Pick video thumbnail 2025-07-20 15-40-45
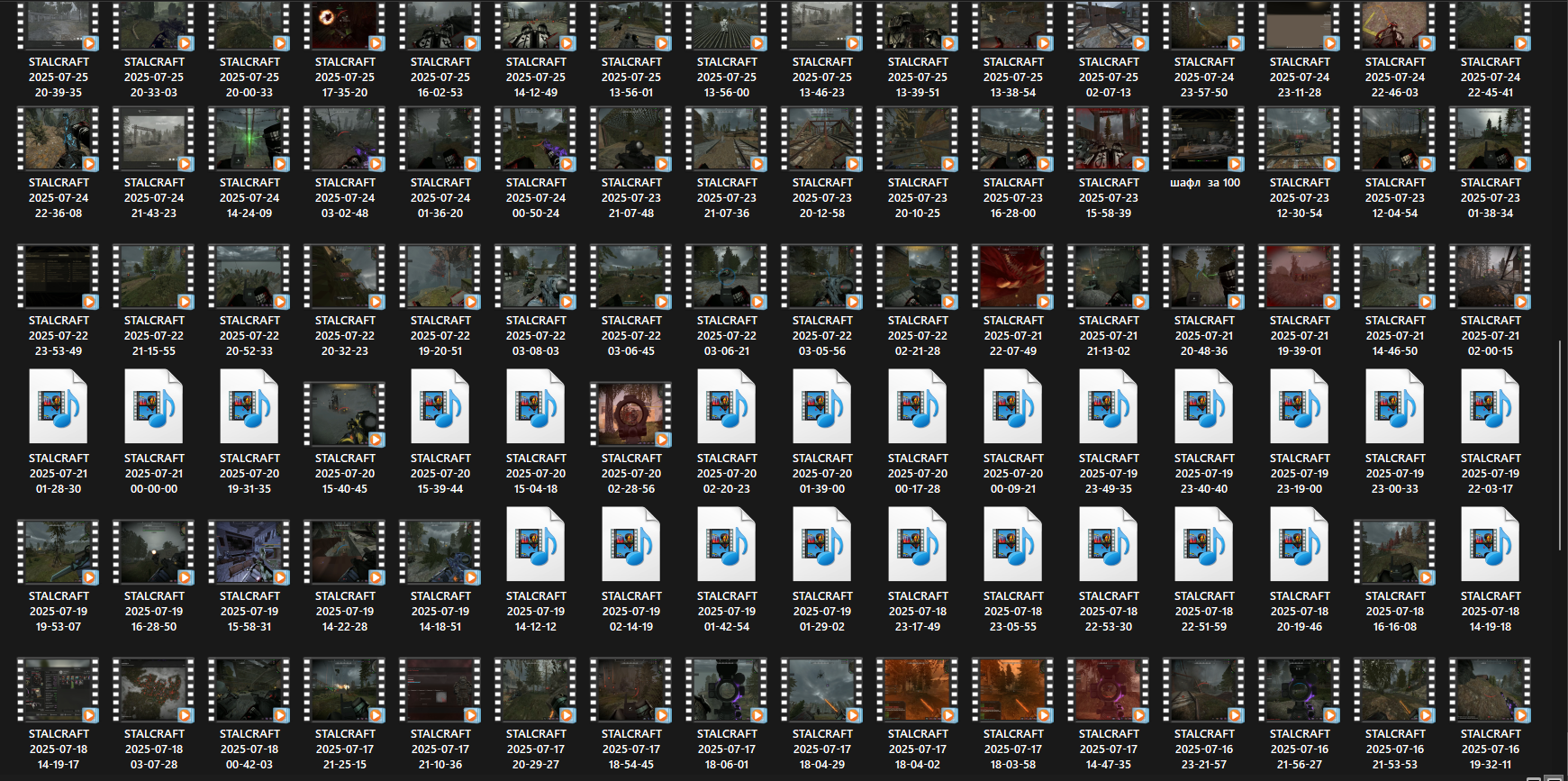 coord(345,414)
